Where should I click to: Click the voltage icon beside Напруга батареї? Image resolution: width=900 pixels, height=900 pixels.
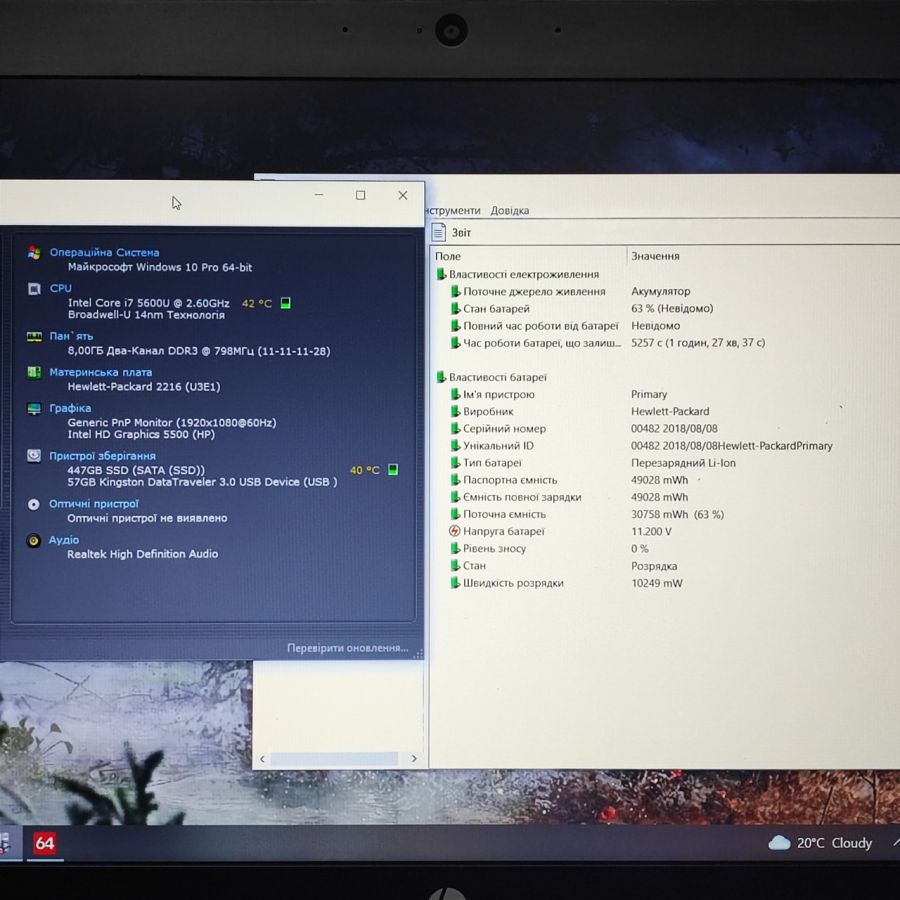tap(455, 532)
